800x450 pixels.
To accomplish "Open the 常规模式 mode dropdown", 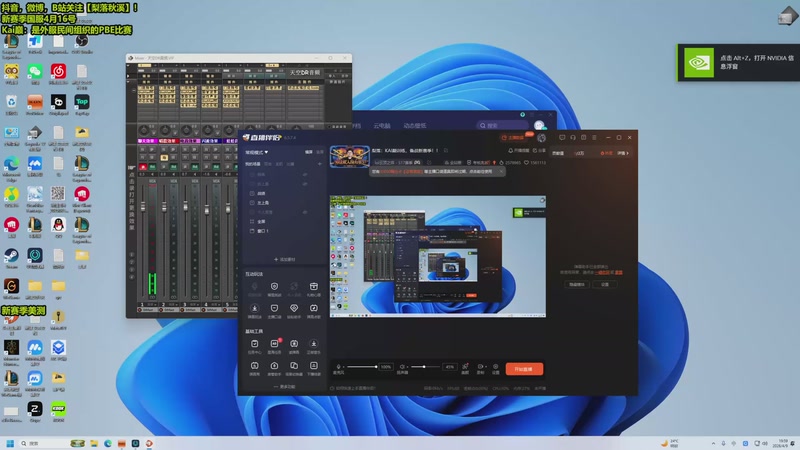I will coord(257,152).
